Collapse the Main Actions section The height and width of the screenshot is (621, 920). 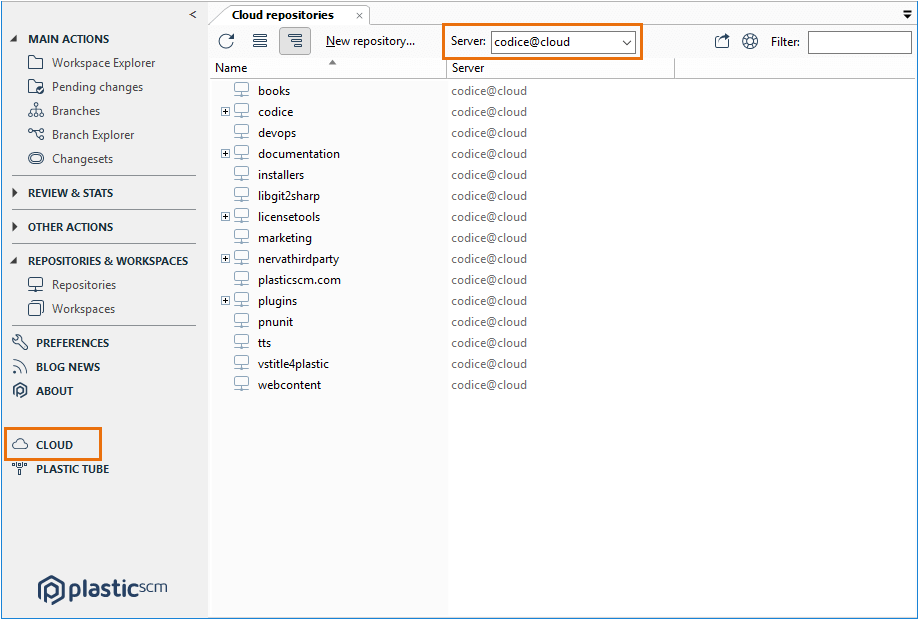(14, 39)
